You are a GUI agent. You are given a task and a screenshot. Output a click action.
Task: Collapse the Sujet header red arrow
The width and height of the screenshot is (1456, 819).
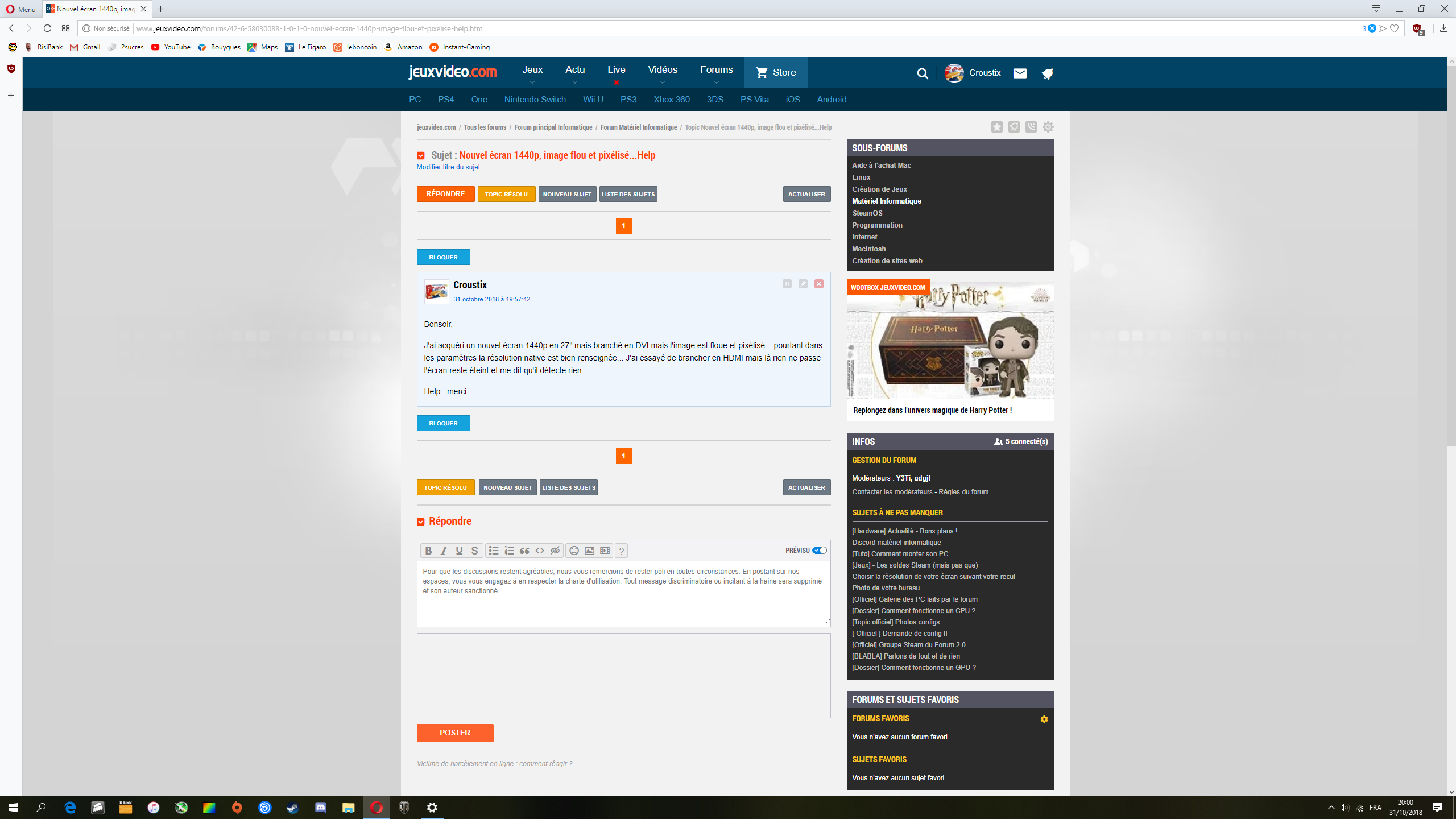(421, 155)
